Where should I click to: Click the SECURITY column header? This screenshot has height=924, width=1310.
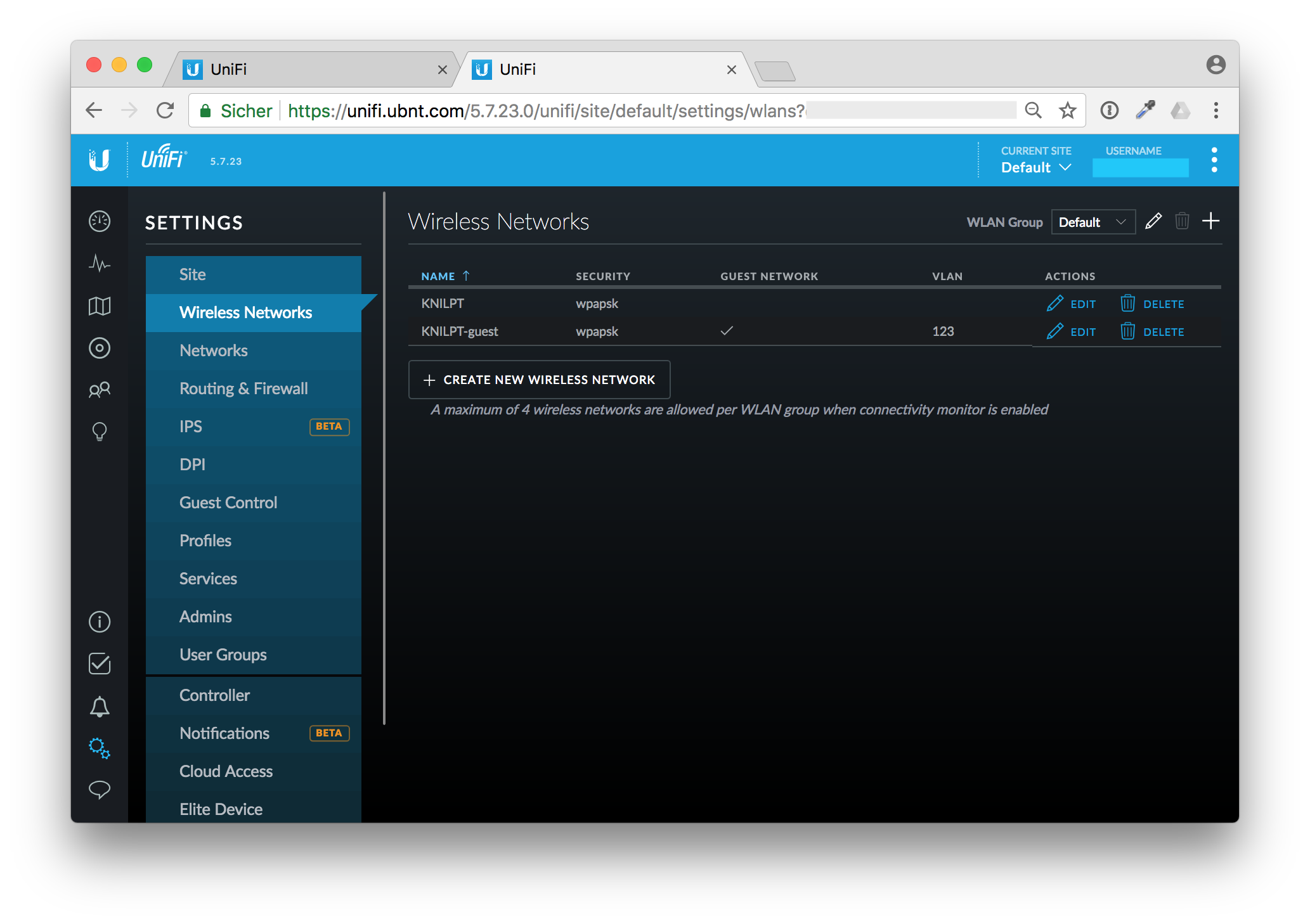tap(603, 276)
